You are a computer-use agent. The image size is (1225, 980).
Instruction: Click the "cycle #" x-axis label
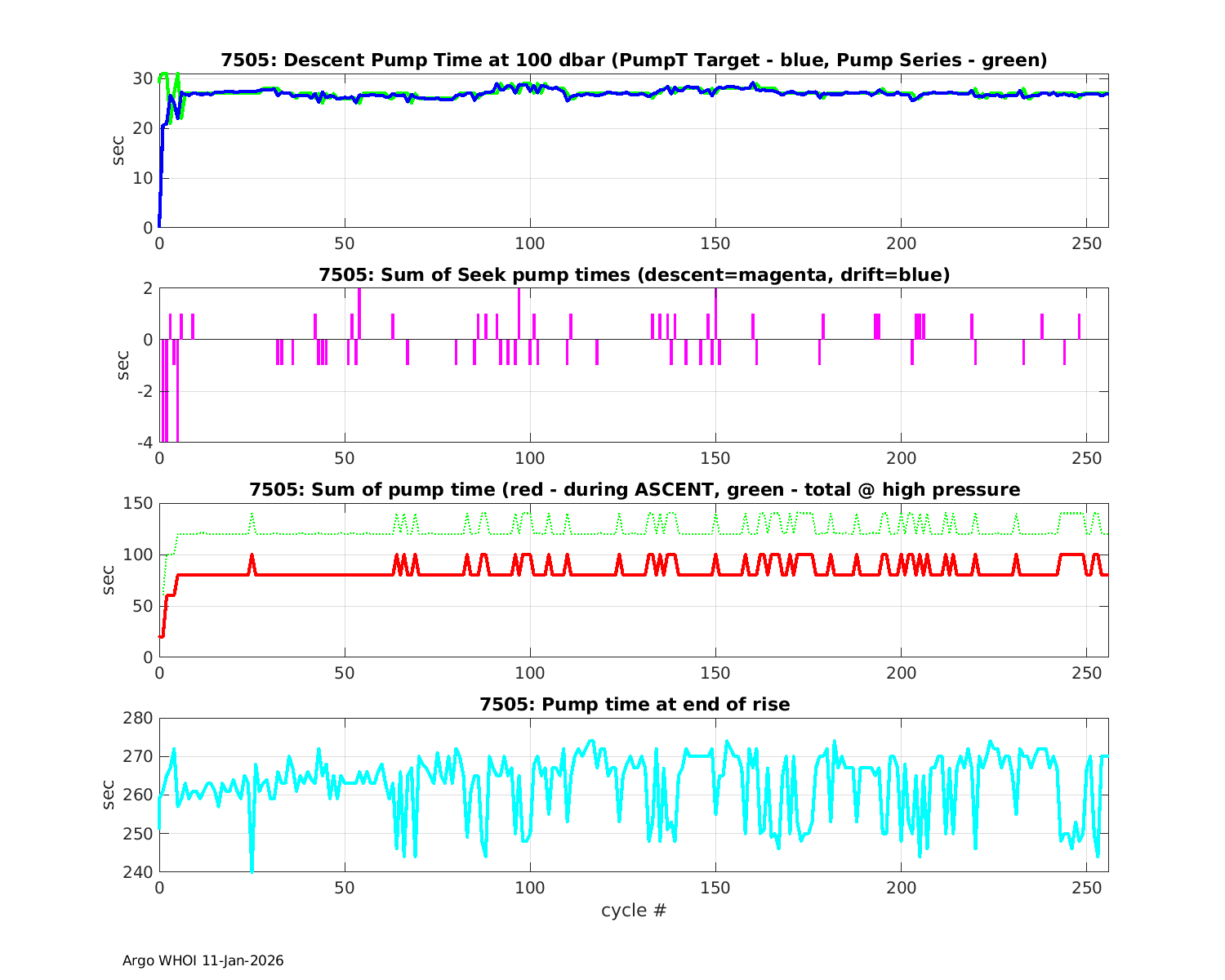click(634, 911)
